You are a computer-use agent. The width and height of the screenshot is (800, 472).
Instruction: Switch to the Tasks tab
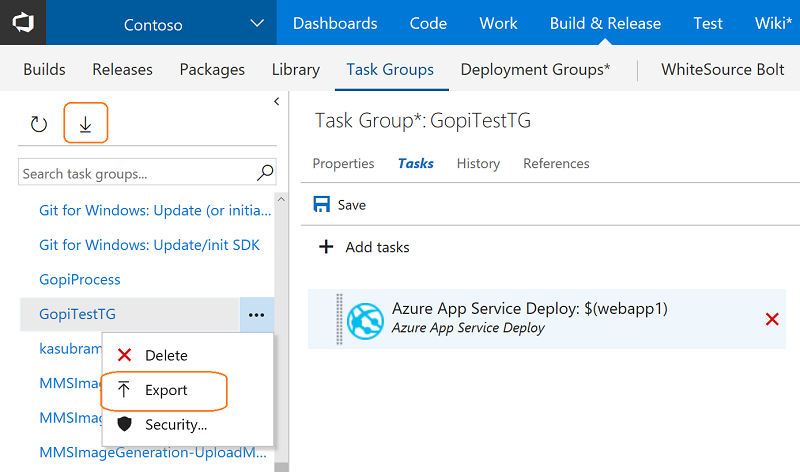416,163
